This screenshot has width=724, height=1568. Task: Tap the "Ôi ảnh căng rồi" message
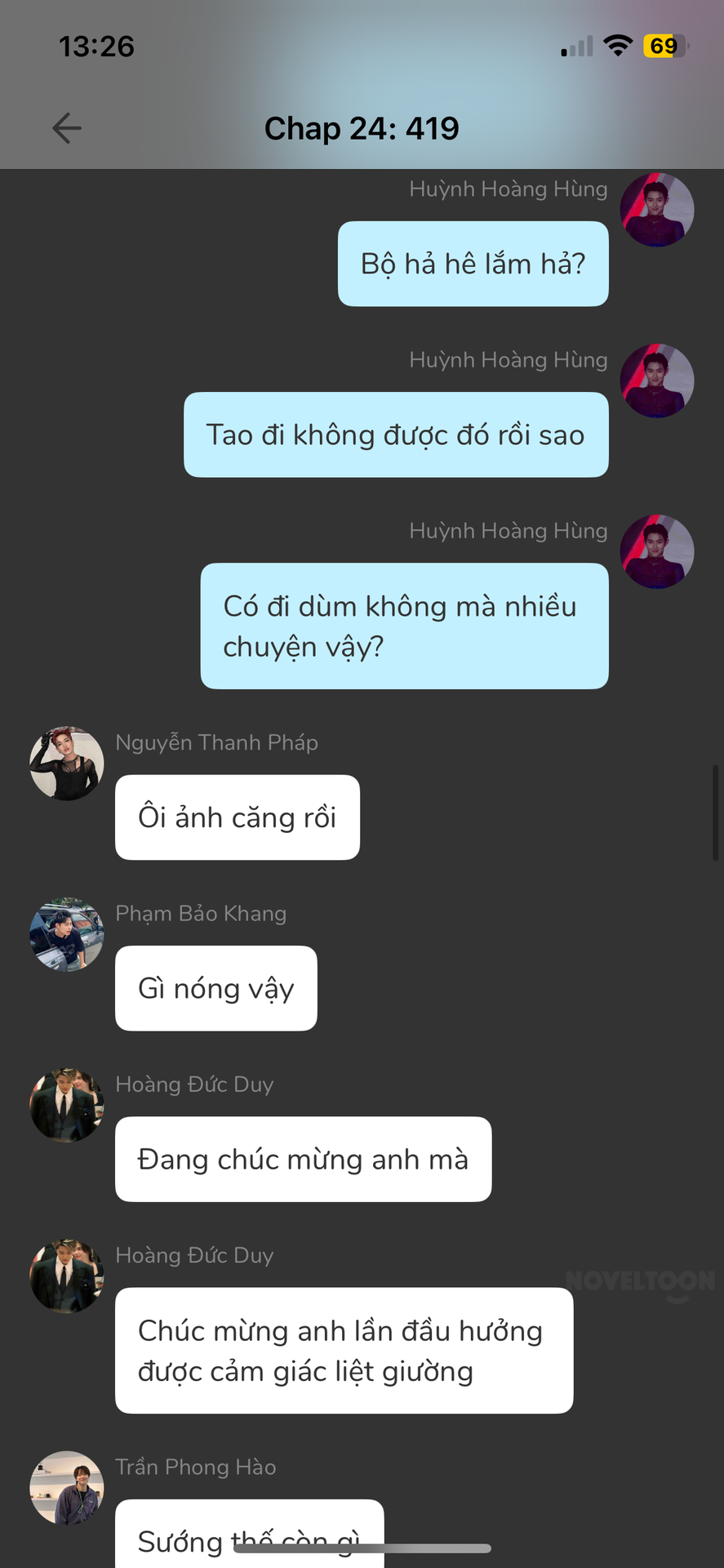[x=238, y=817]
